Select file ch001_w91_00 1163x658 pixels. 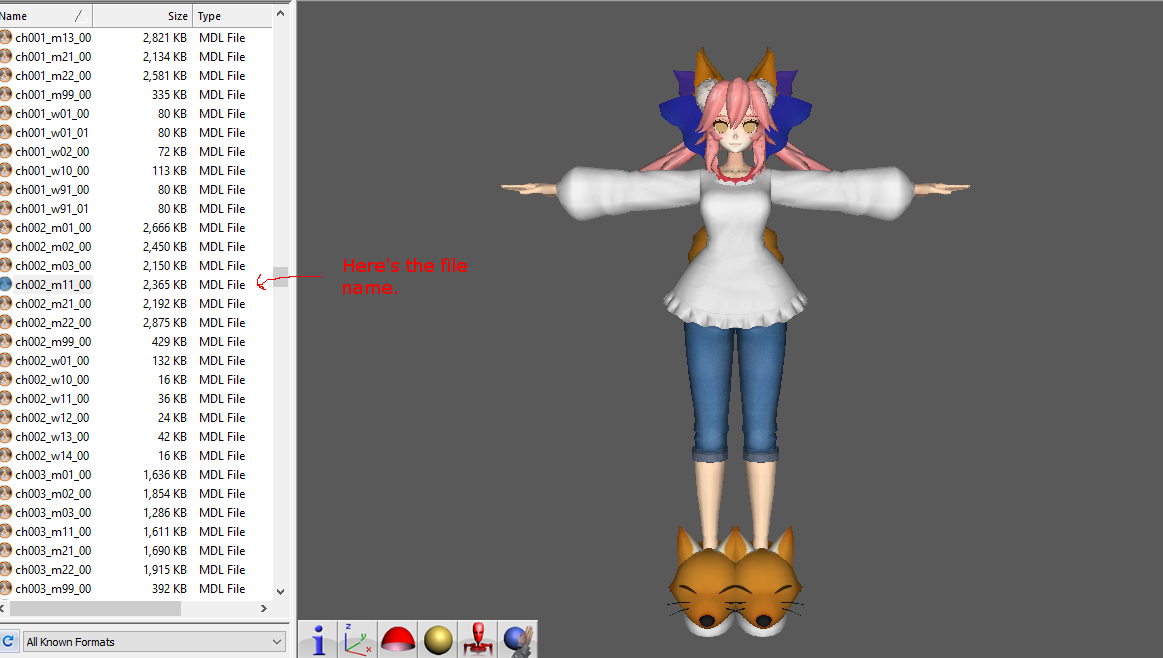click(52, 190)
